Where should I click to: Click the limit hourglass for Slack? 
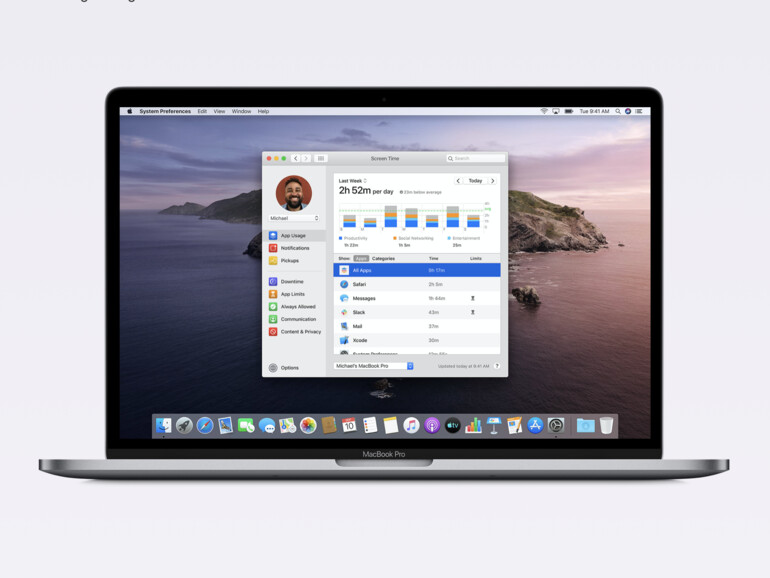tap(473, 312)
